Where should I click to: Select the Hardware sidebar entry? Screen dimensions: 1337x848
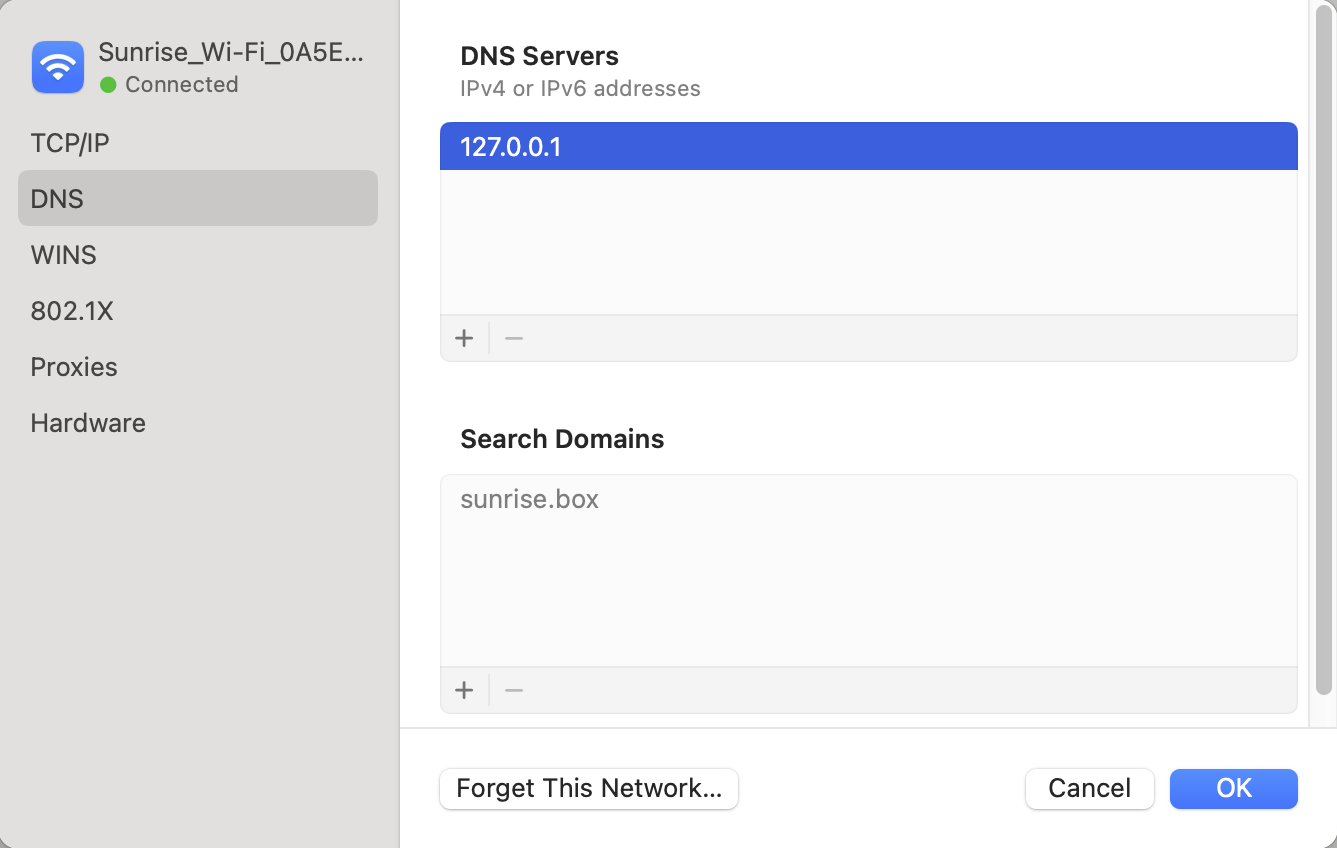coord(88,423)
